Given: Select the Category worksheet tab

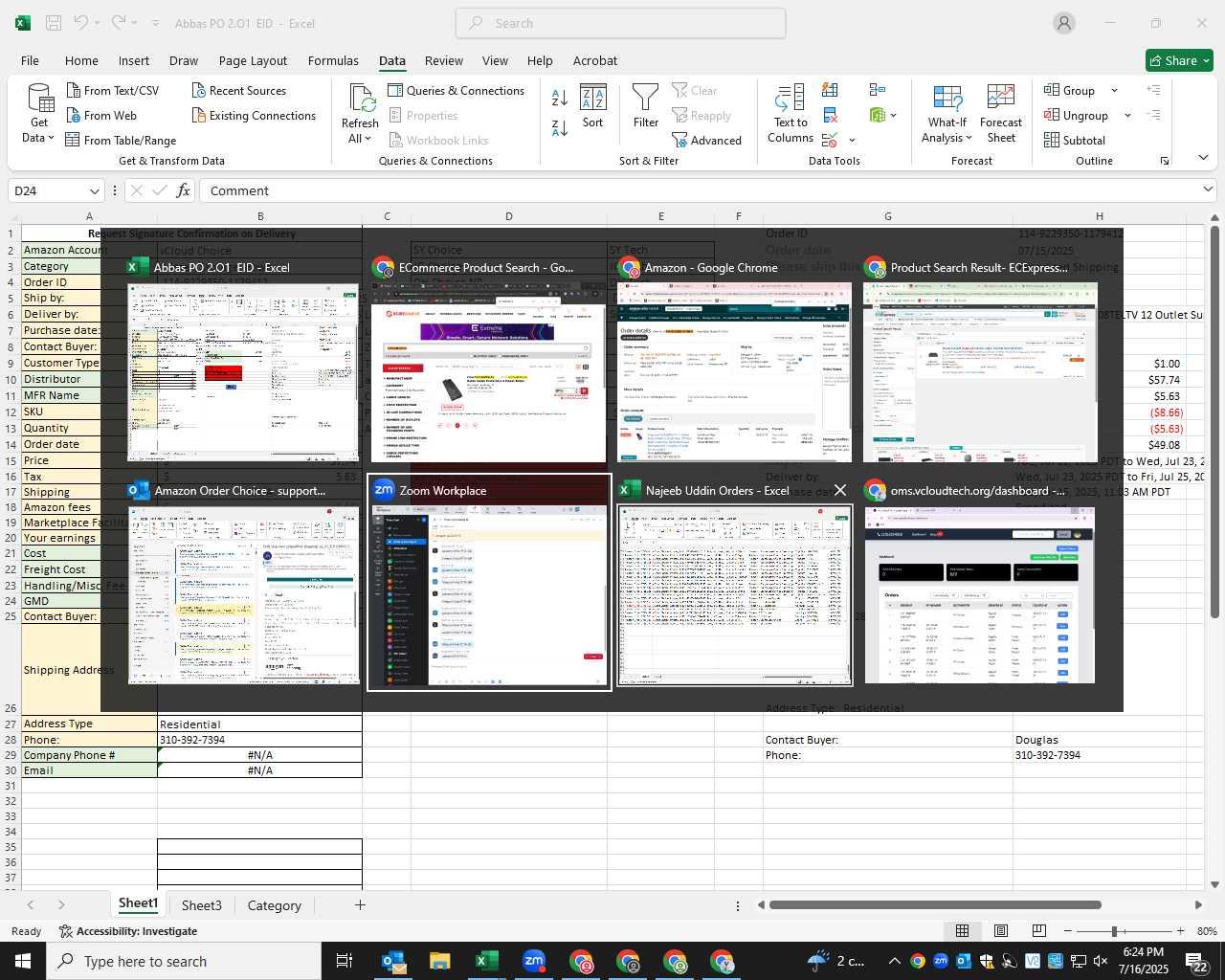Looking at the screenshot, I should [275, 905].
